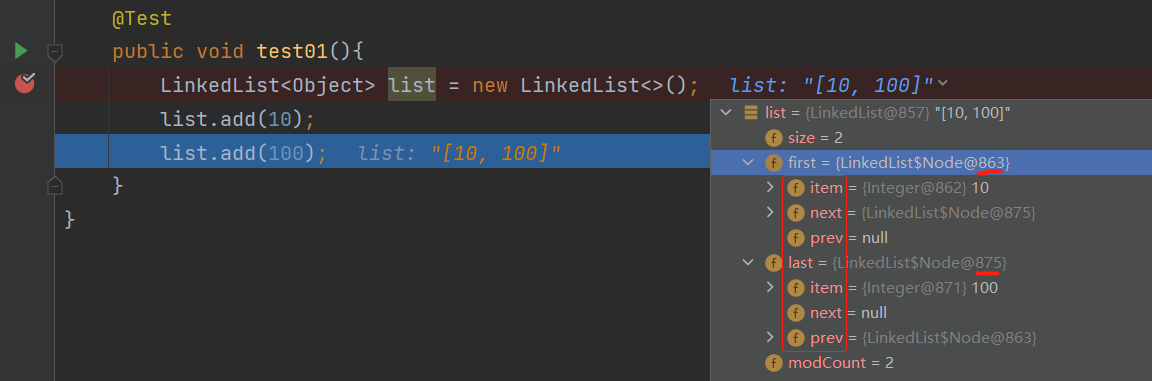Select next = null under last
The width and height of the screenshot is (1152, 381).
coord(932,313)
